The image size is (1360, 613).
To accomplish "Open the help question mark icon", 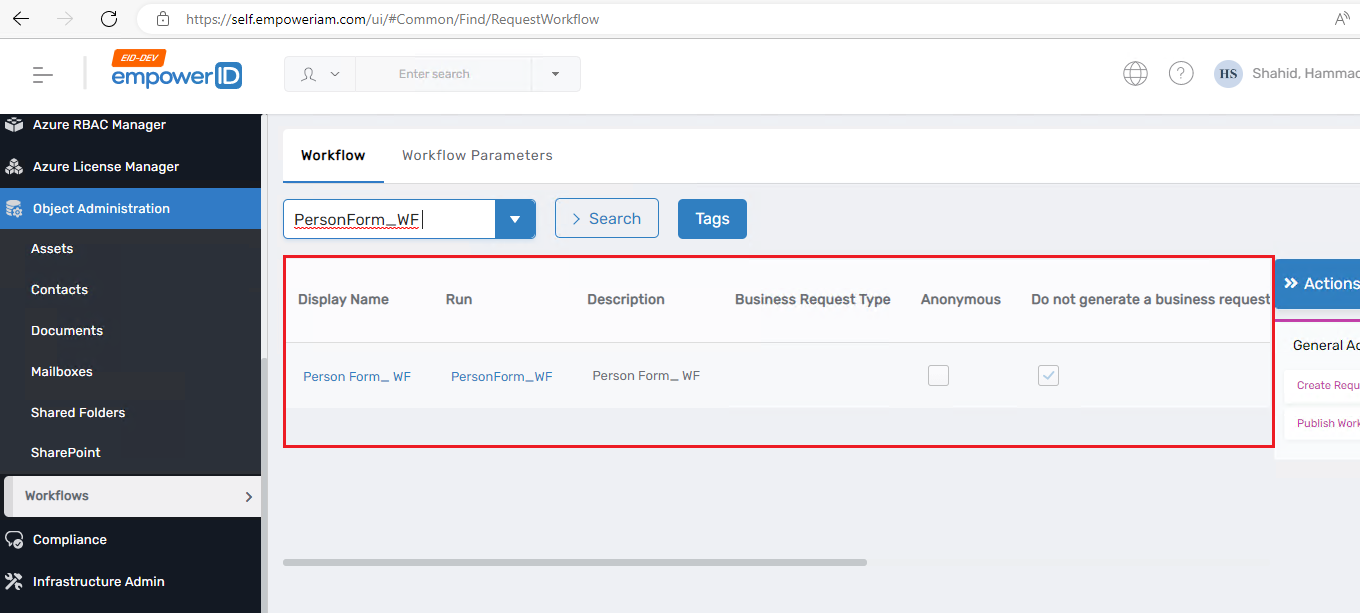I will [x=1181, y=74].
